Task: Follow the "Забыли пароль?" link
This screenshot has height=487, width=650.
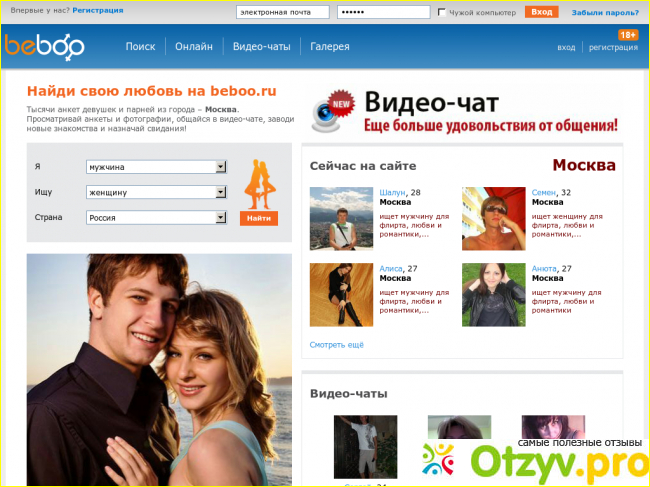Action: (605, 13)
